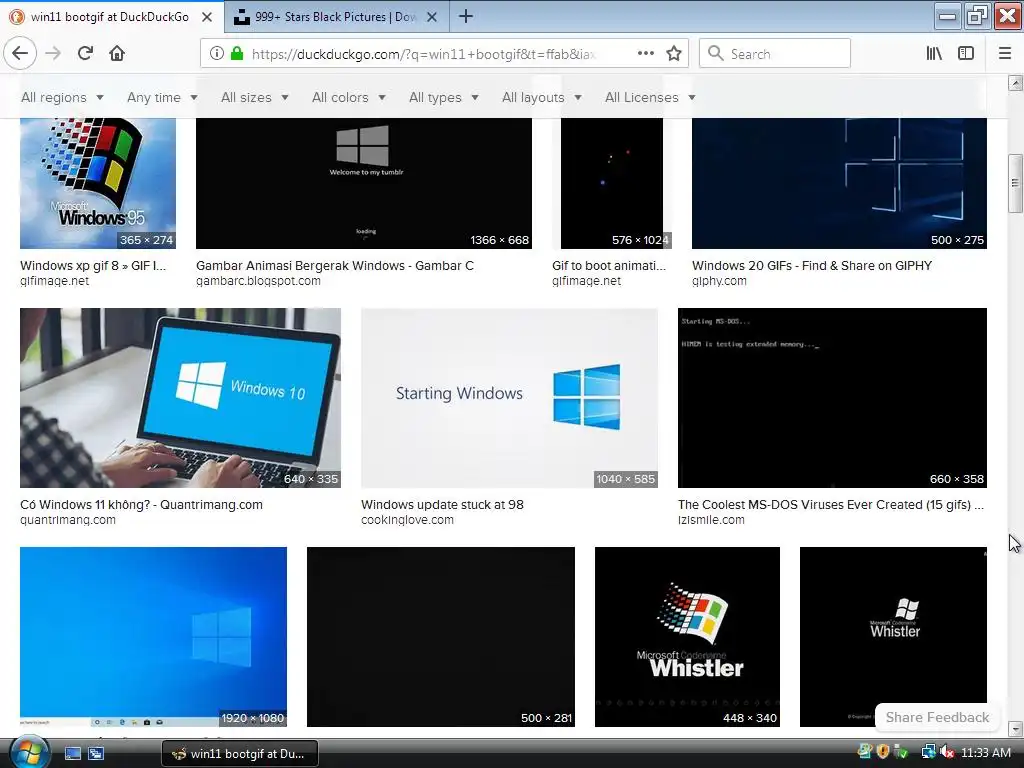This screenshot has width=1024, height=768.
Task: Click Windows 20 GIFs GIPHY title
Action: [812, 266]
